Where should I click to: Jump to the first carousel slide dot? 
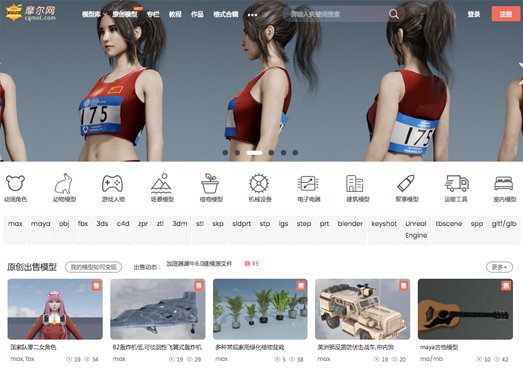[x=225, y=152]
